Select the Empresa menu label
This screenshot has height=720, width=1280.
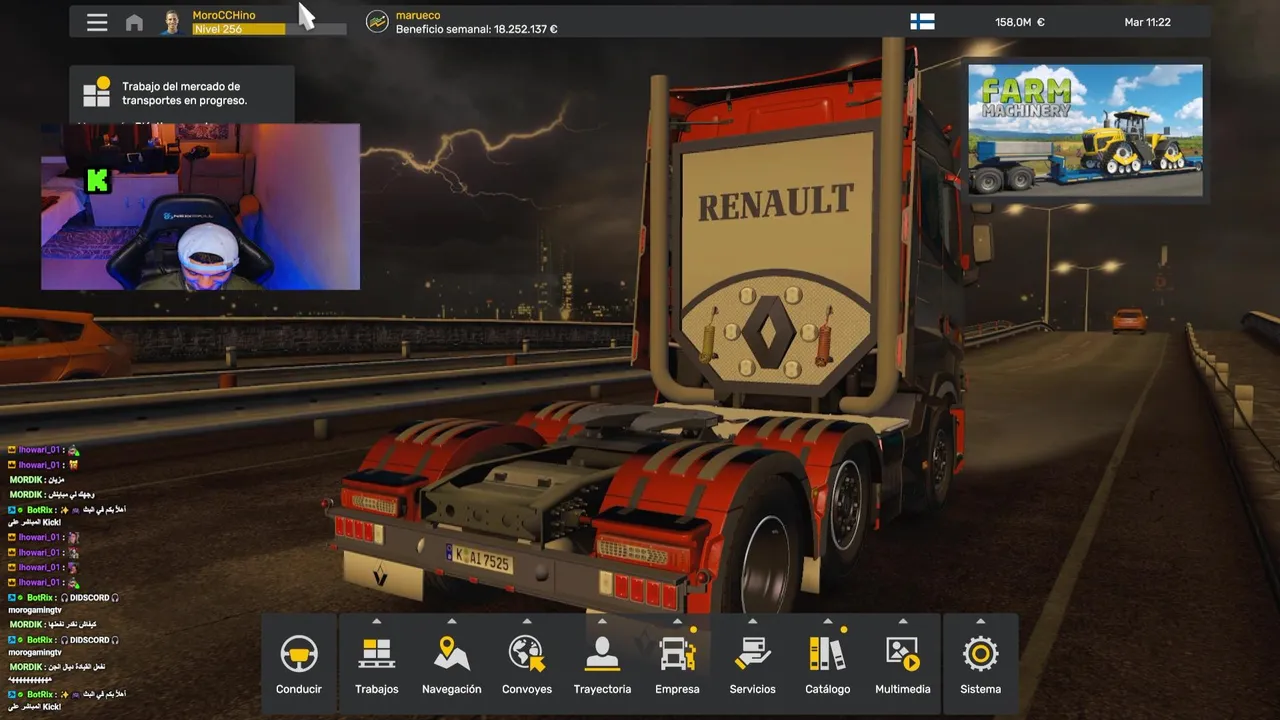[x=677, y=689]
